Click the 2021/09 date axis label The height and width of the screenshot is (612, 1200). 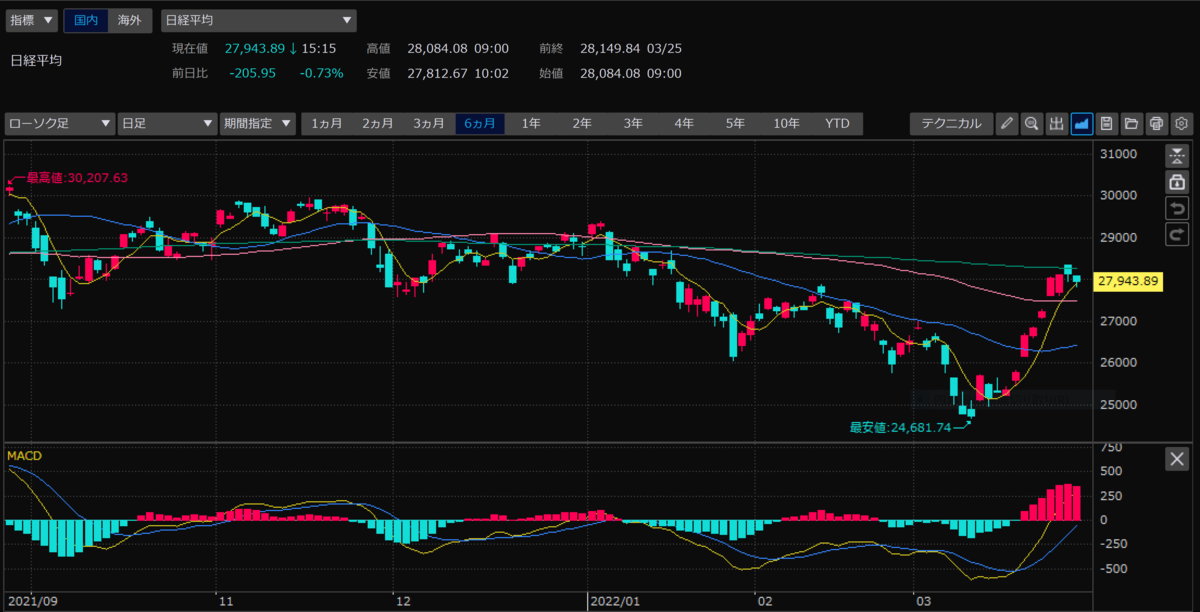[32, 603]
